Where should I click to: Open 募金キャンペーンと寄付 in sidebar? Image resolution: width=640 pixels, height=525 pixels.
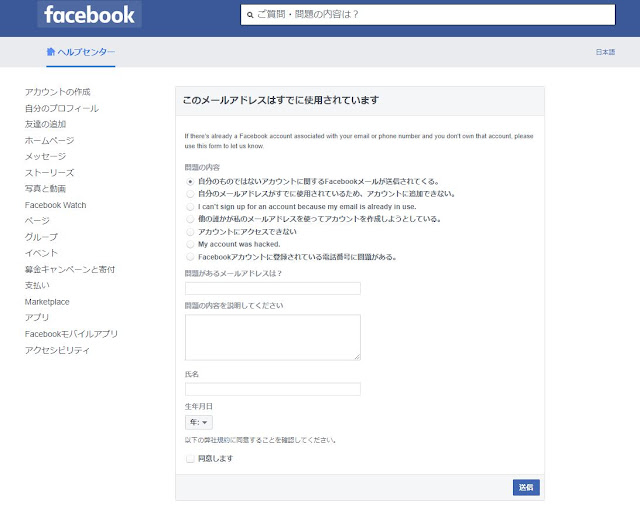coord(70,269)
